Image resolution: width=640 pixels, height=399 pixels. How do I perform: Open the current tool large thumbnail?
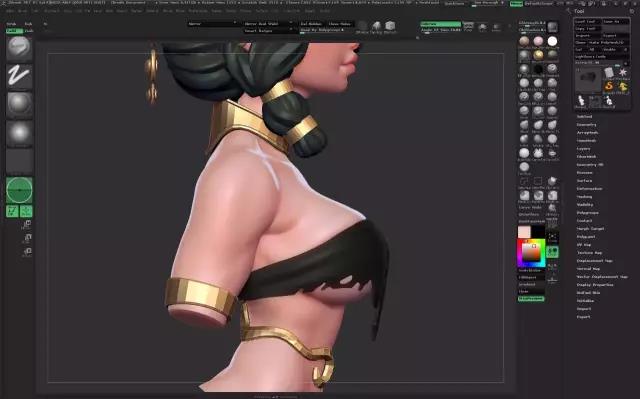coord(588,80)
